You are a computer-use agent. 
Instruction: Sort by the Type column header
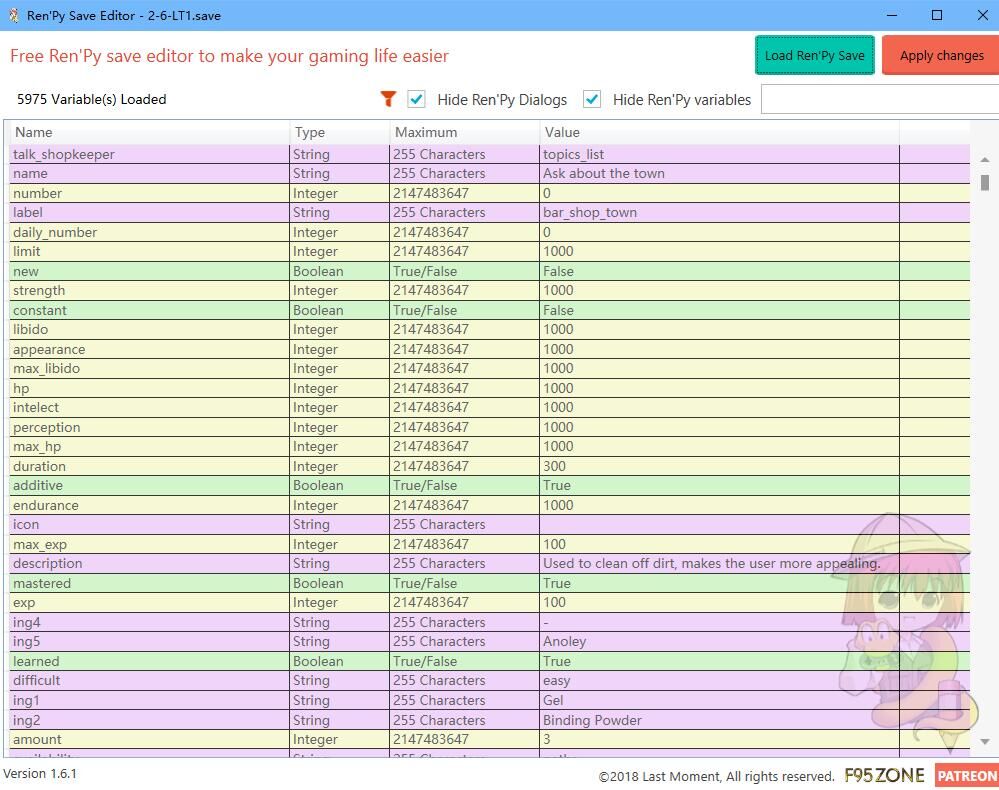click(340, 132)
